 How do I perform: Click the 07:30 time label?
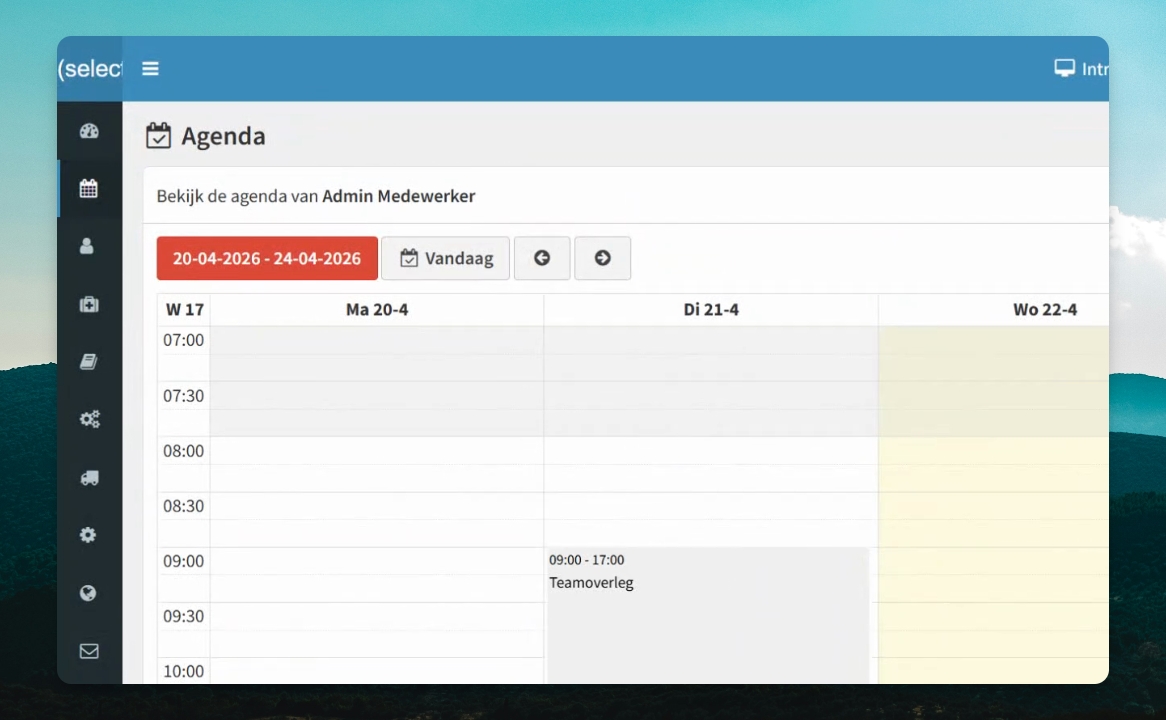click(184, 396)
